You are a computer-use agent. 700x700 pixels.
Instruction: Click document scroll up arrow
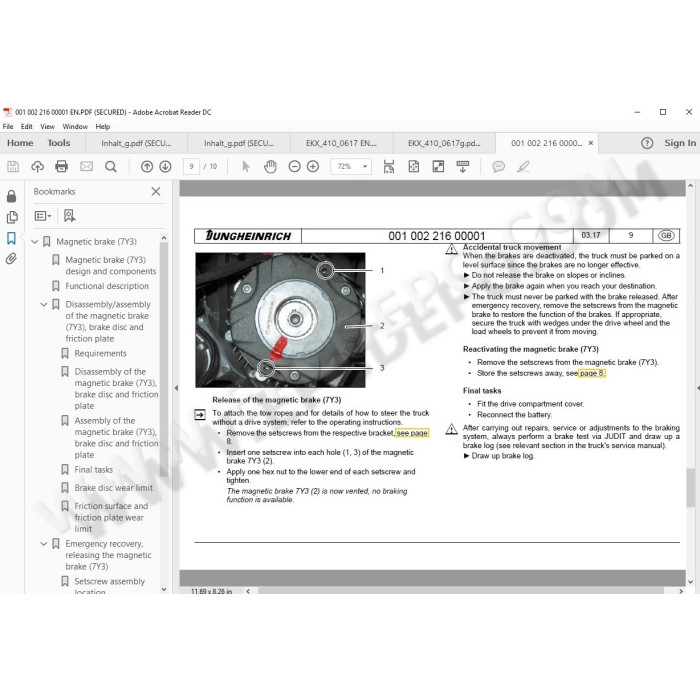690,185
